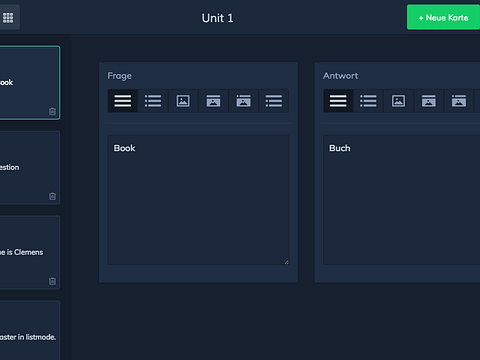Select list-with-image layout in Antwort toolbar
This screenshot has height=360, width=480.
pyautogui.click(x=459, y=101)
